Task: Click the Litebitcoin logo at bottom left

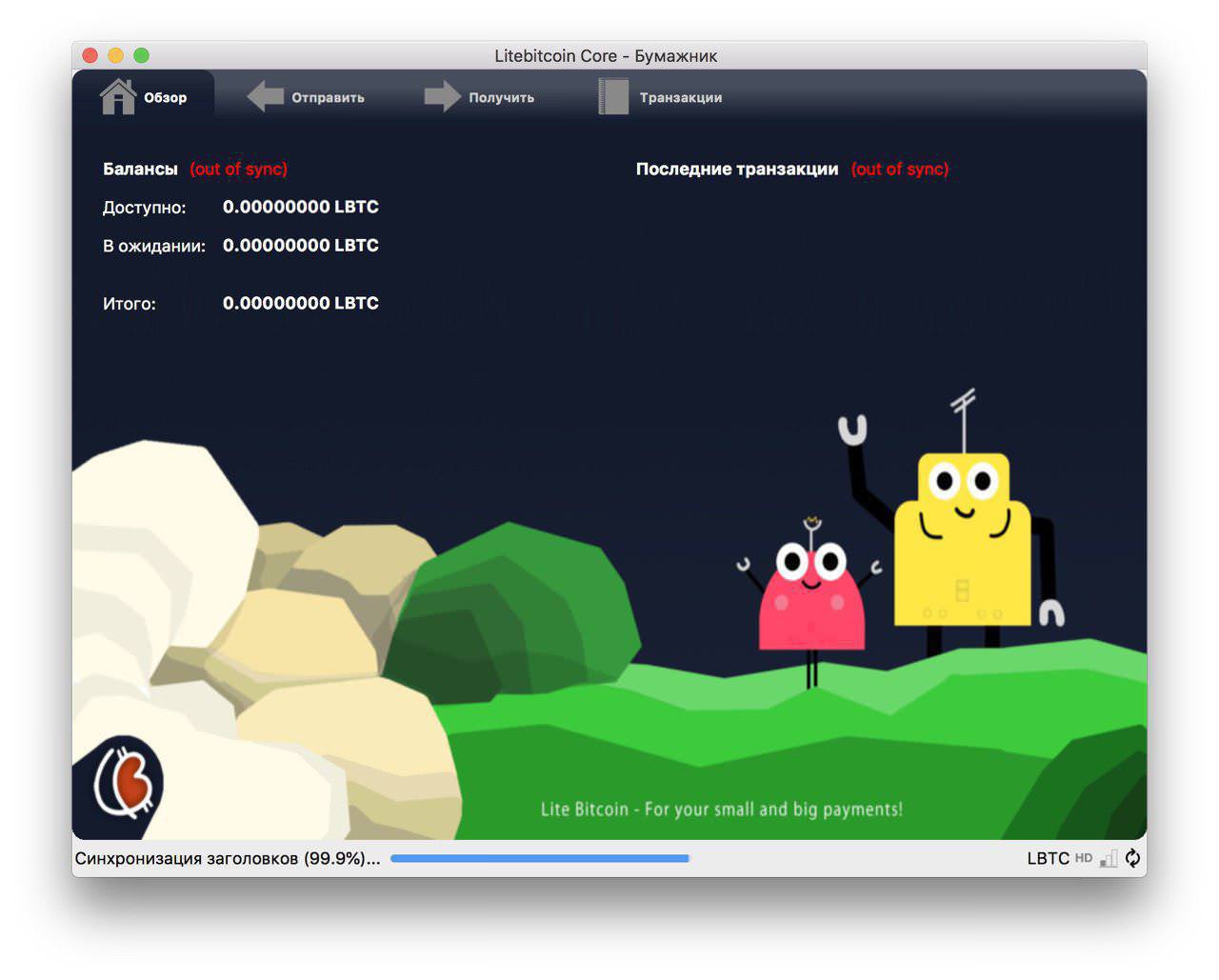Action: tap(123, 783)
